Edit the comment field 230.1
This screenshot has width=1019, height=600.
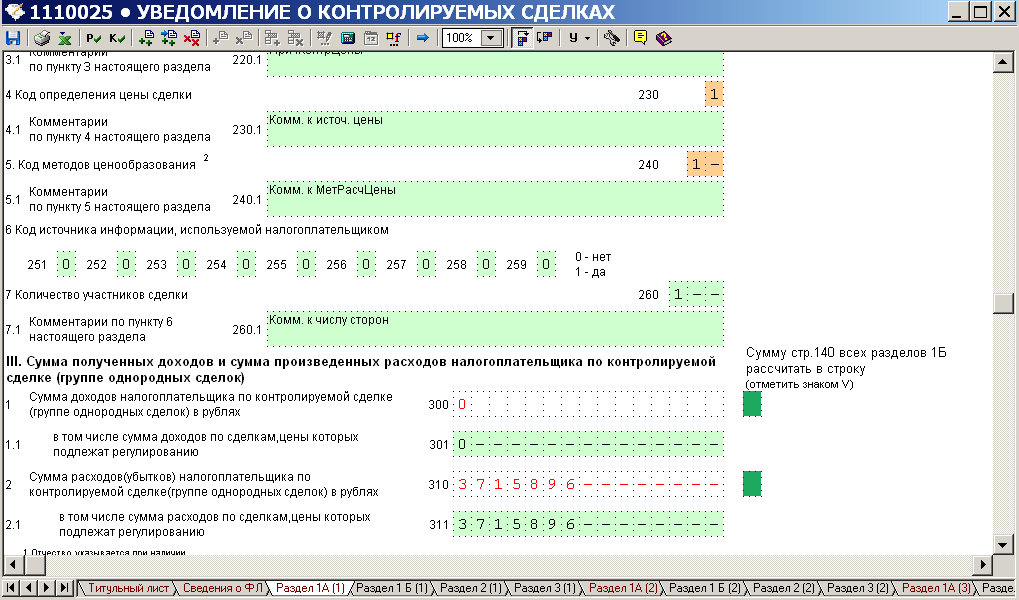tap(495, 129)
